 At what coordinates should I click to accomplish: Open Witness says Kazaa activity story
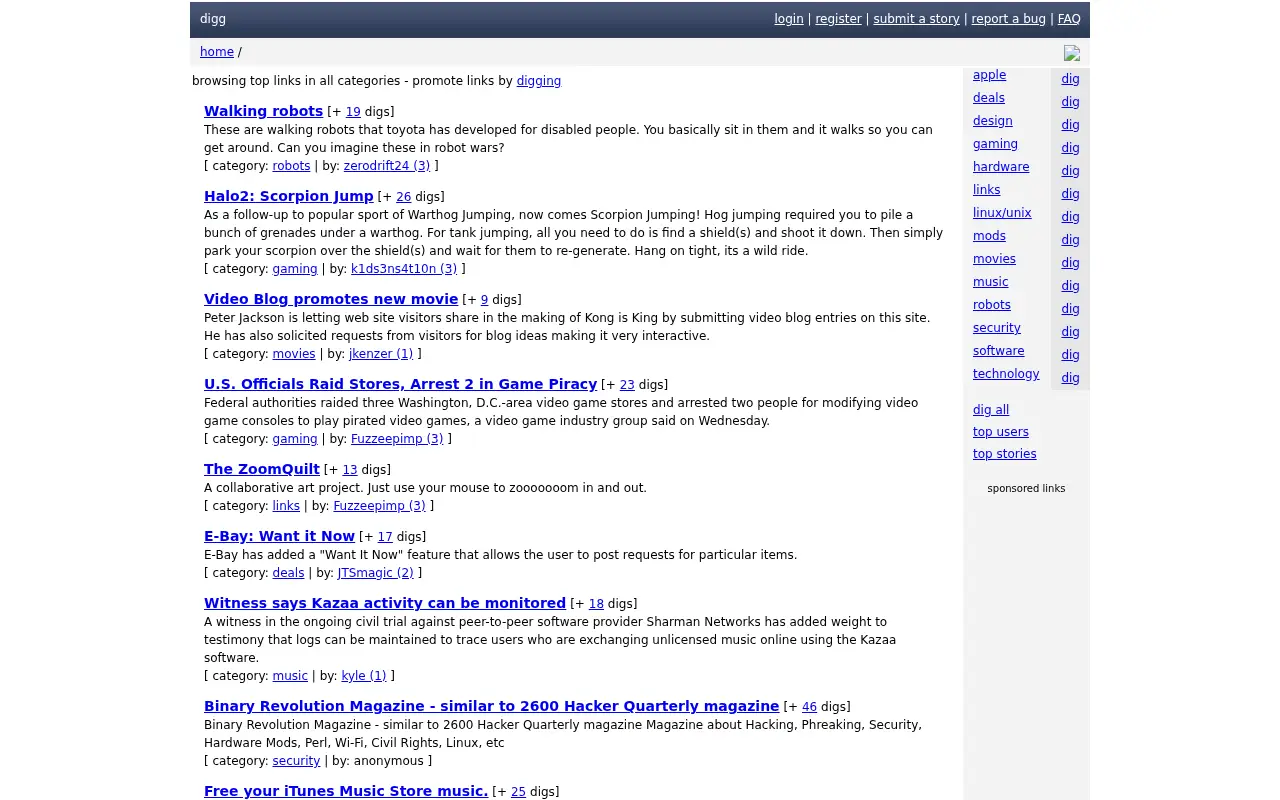(385, 603)
